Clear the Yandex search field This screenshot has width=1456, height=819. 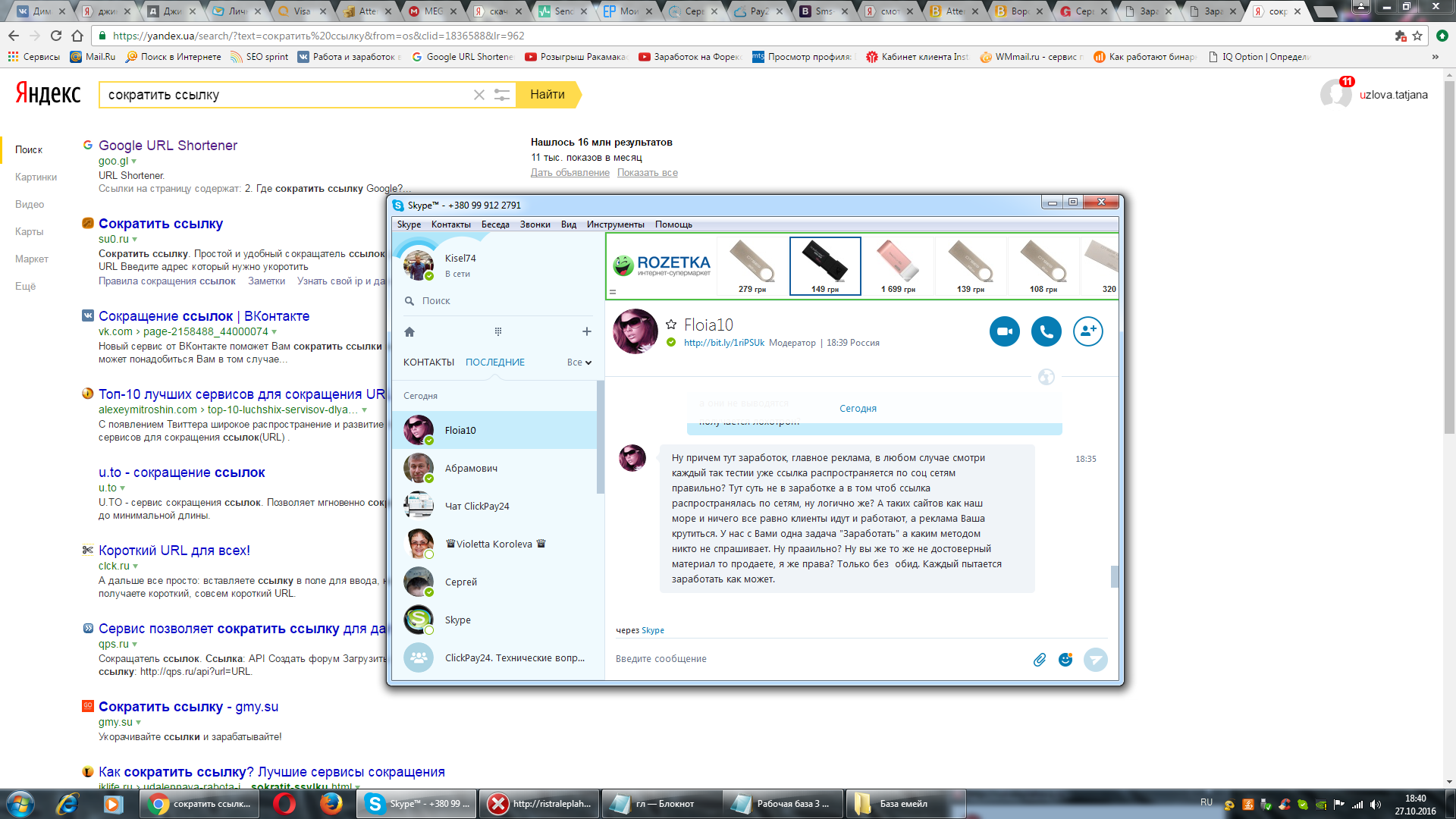pos(479,95)
